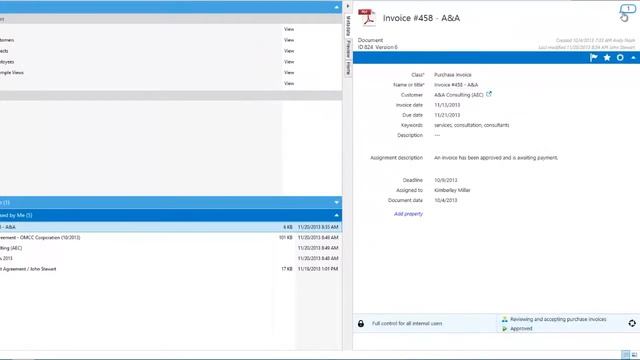
Task: Click the PDF file icon beside the invoice title
Action: [x=367, y=18]
